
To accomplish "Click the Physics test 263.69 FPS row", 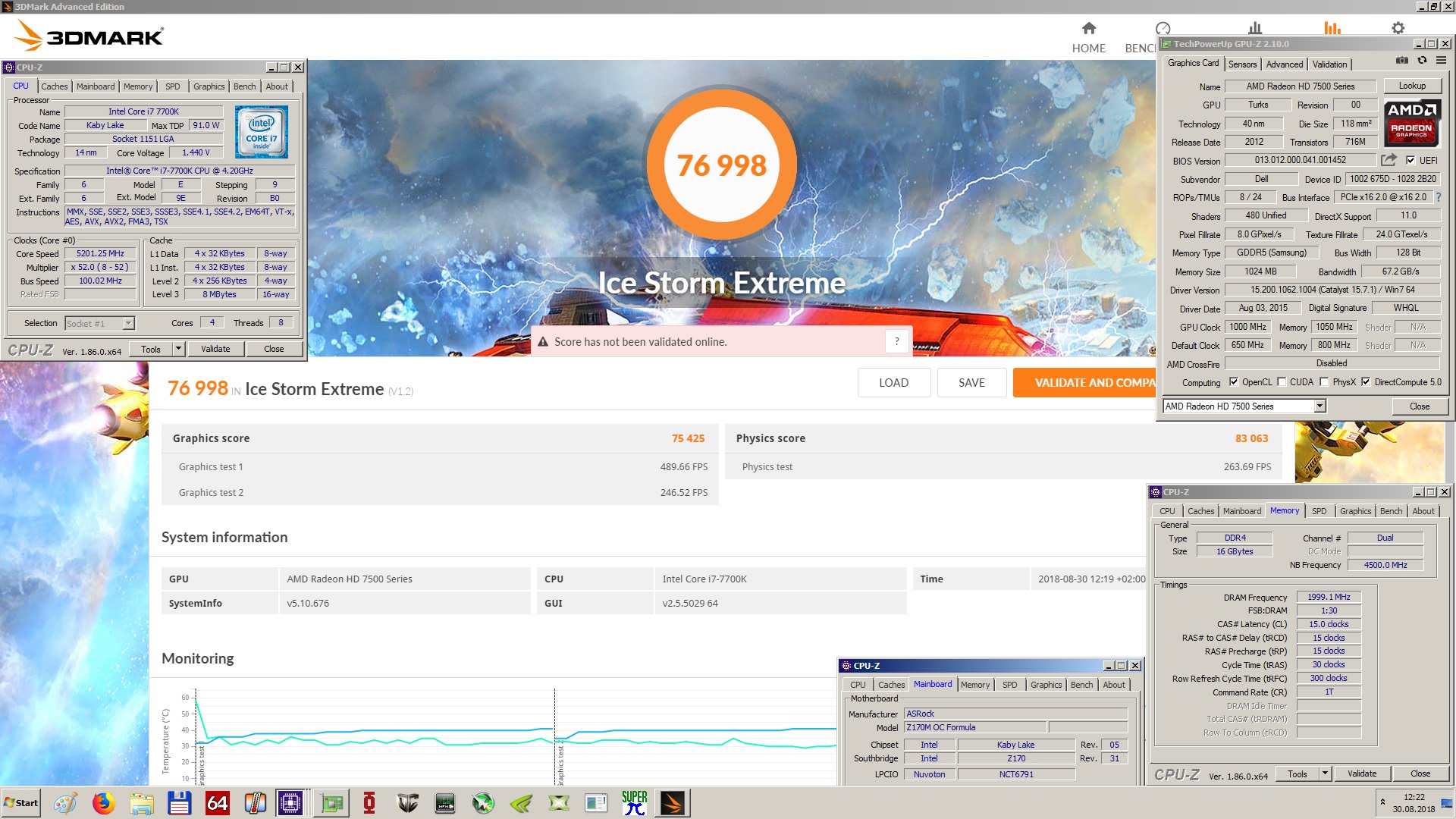I will coord(1003,466).
